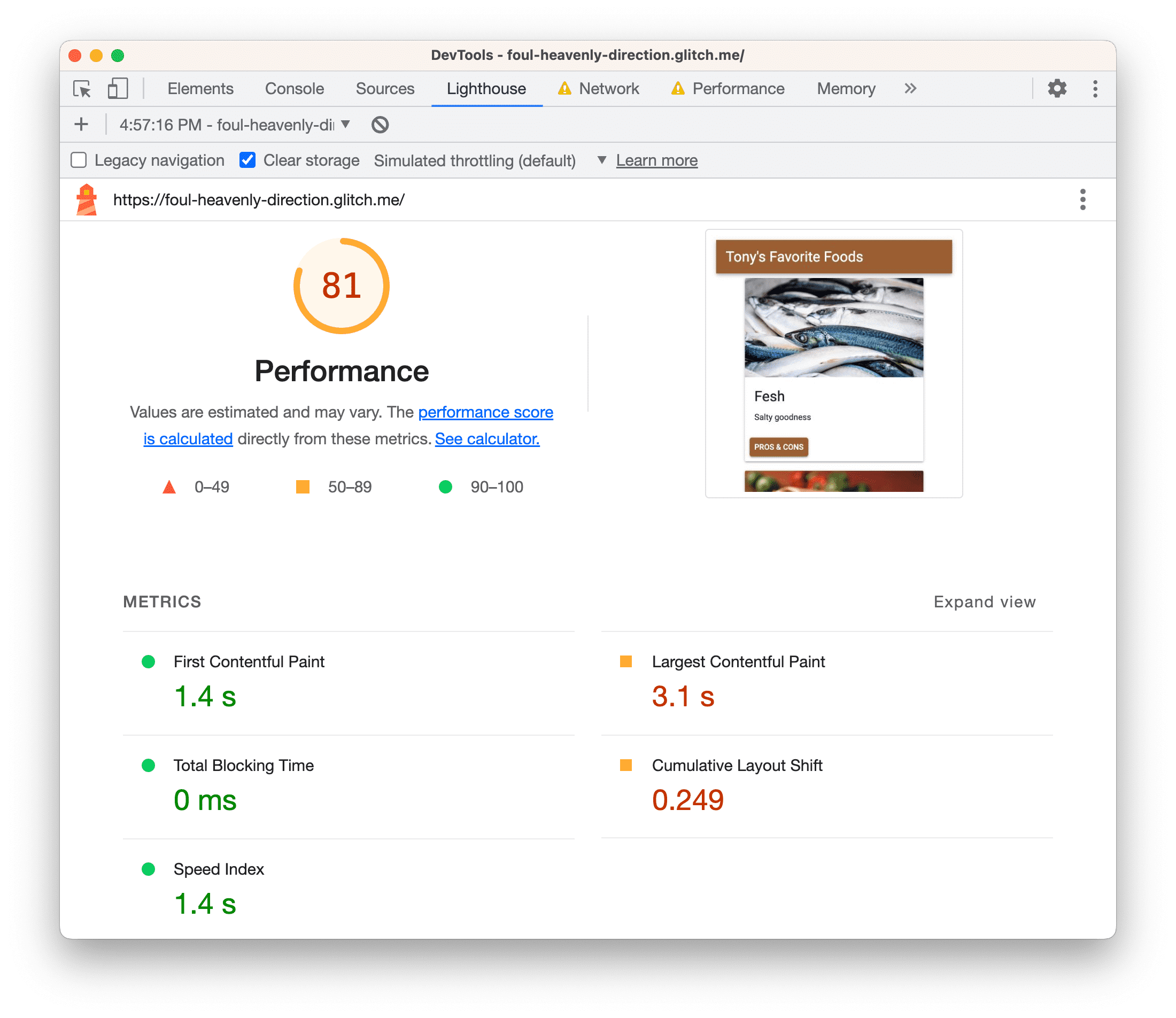Click the Lighthouse flame icon

tap(89, 199)
